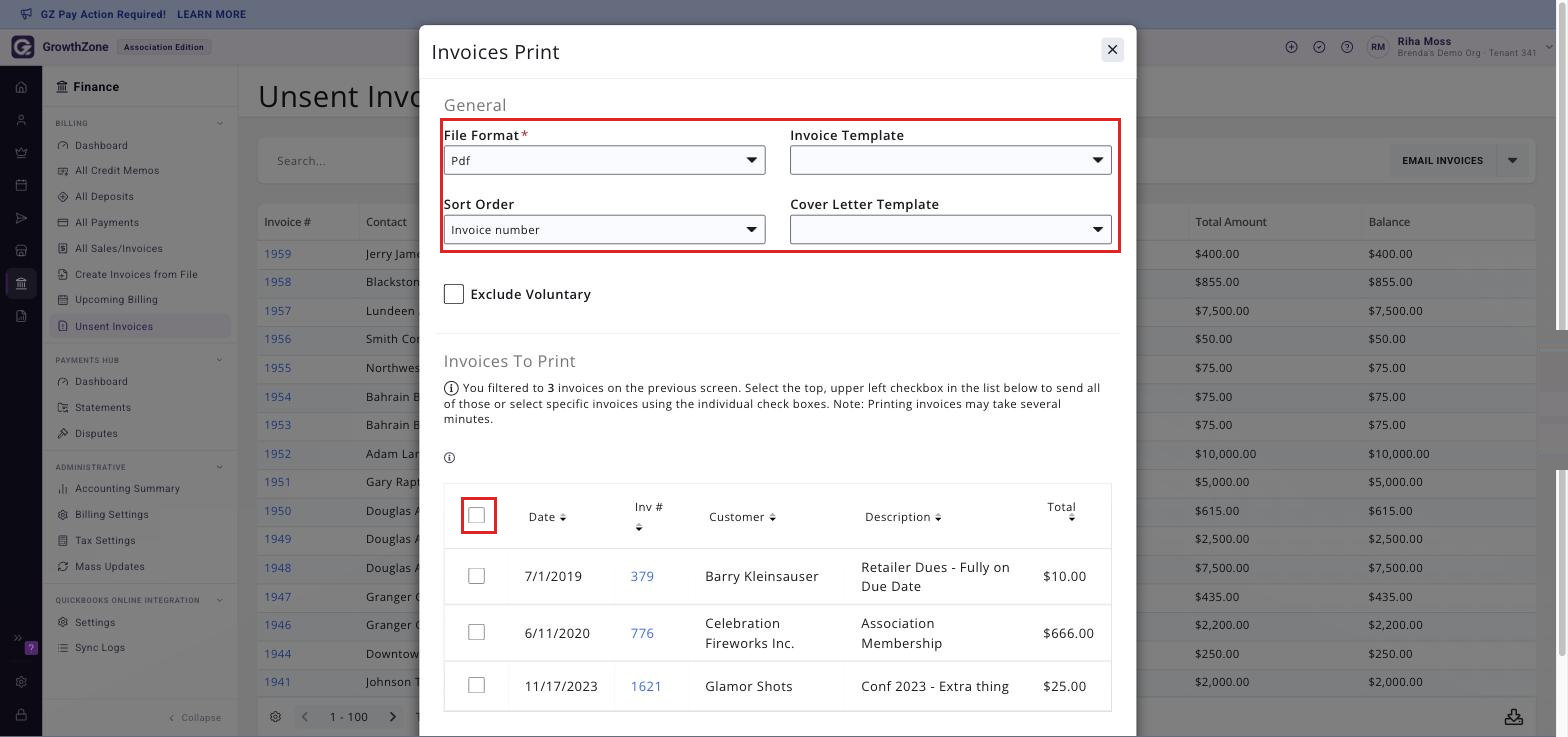The image size is (1568, 737).
Task: Go to All Credit Memos
Action: 117,171
